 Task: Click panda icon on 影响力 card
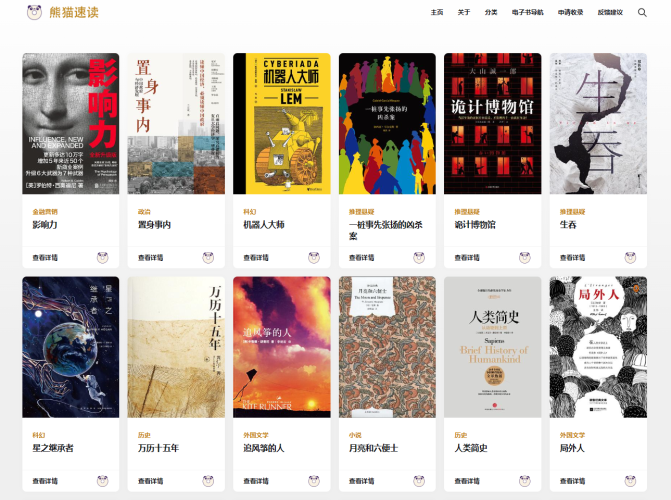coord(102,257)
